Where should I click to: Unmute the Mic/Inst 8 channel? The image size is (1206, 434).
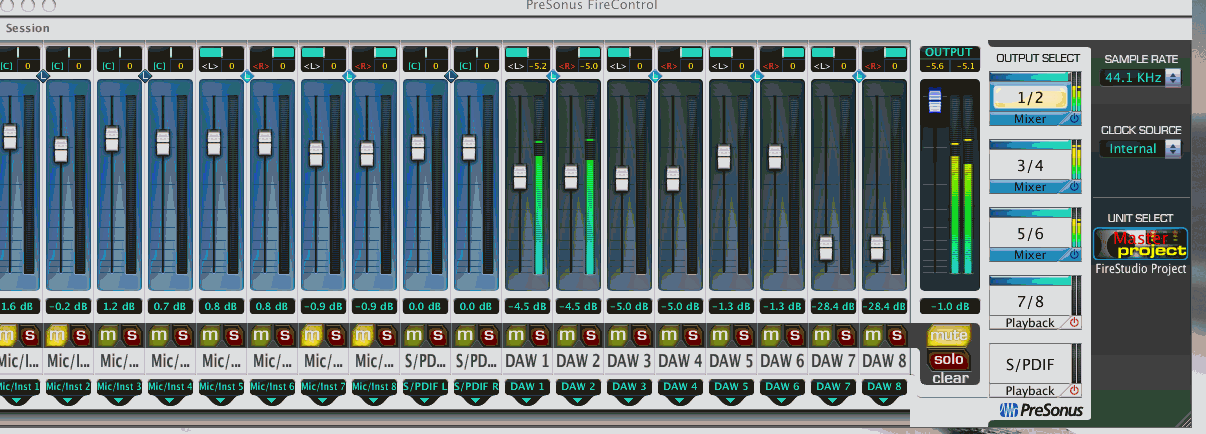coord(364,335)
